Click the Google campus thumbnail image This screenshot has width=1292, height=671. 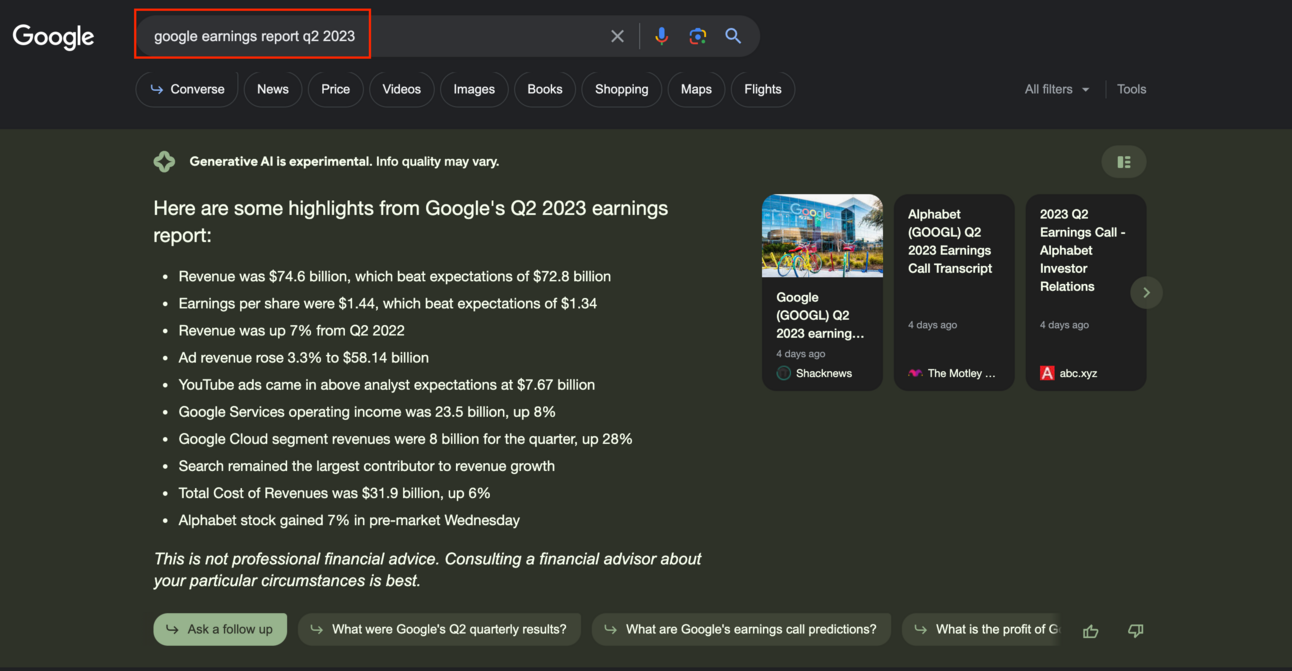tap(822, 236)
